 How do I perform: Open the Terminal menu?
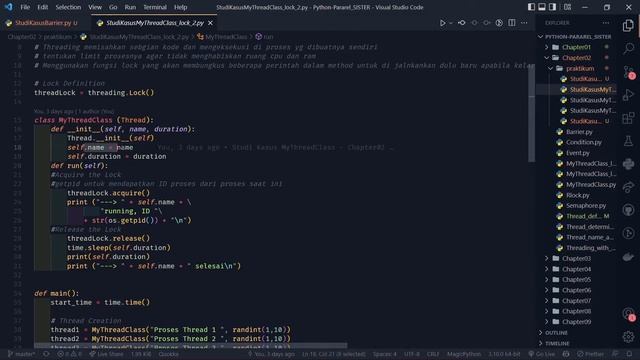point(155,7)
